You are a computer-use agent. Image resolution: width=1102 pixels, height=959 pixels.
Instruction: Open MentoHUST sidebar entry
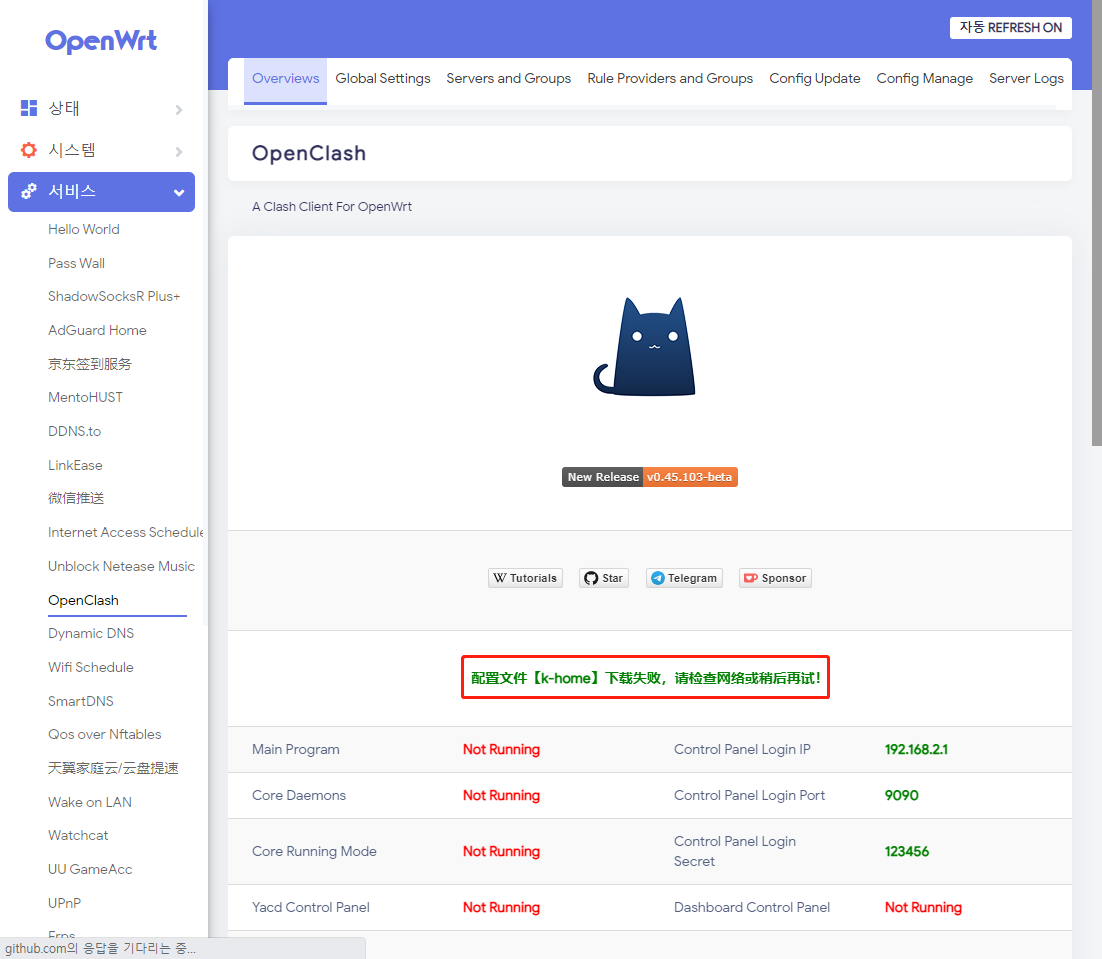85,398
